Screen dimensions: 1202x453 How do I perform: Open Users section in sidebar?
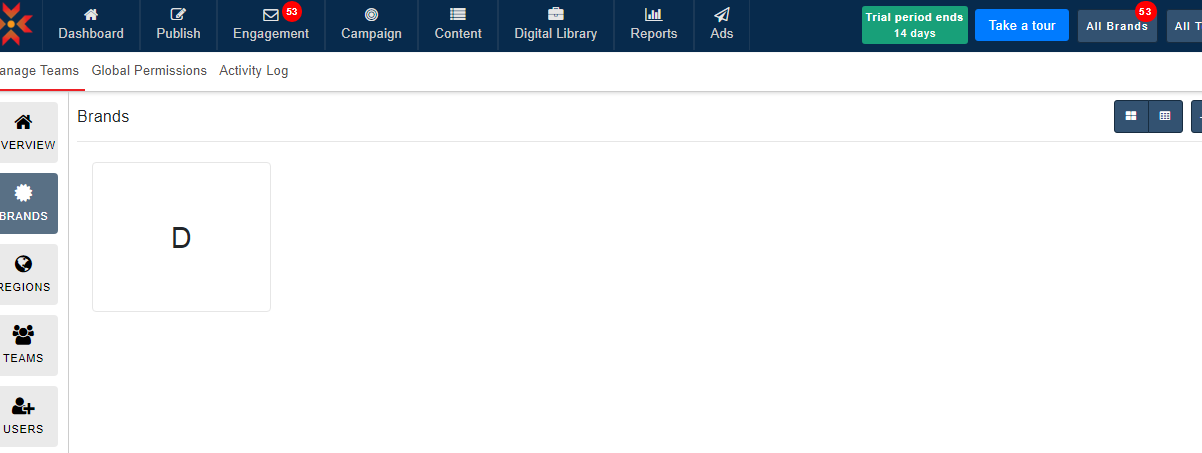pyautogui.click(x=24, y=416)
